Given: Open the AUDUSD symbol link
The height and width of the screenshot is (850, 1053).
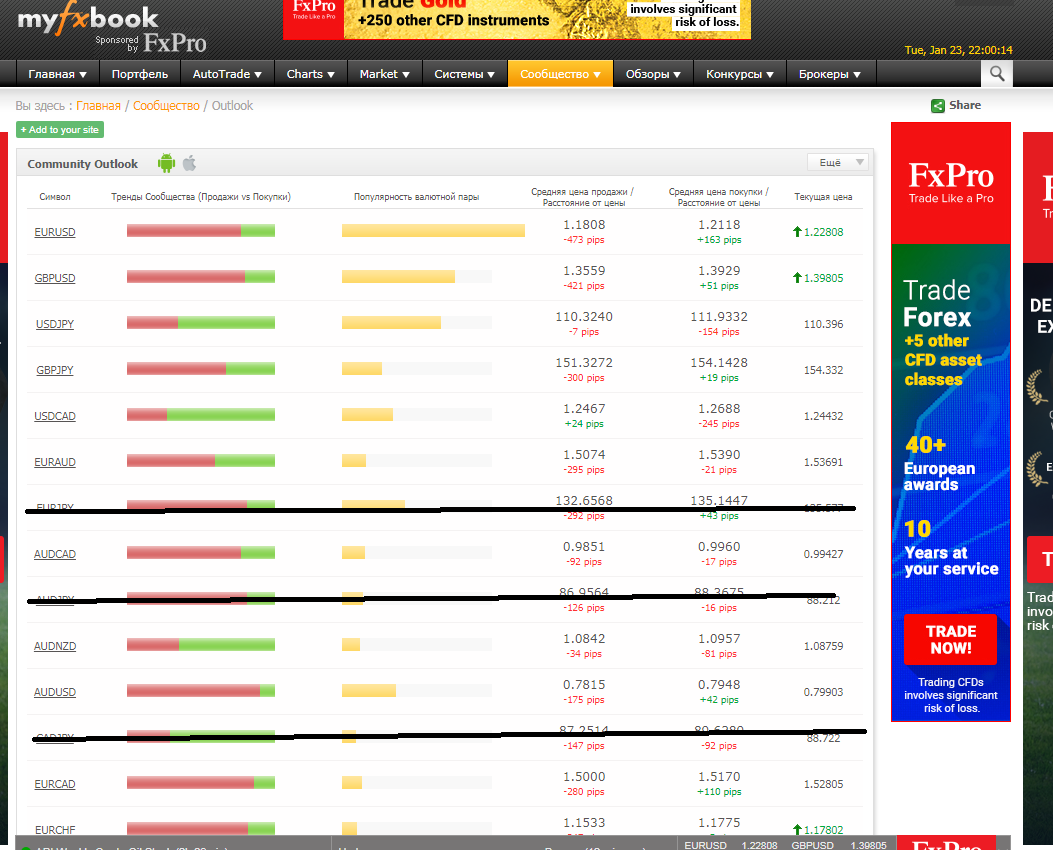Looking at the screenshot, I should pyautogui.click(x=55, y=692).
